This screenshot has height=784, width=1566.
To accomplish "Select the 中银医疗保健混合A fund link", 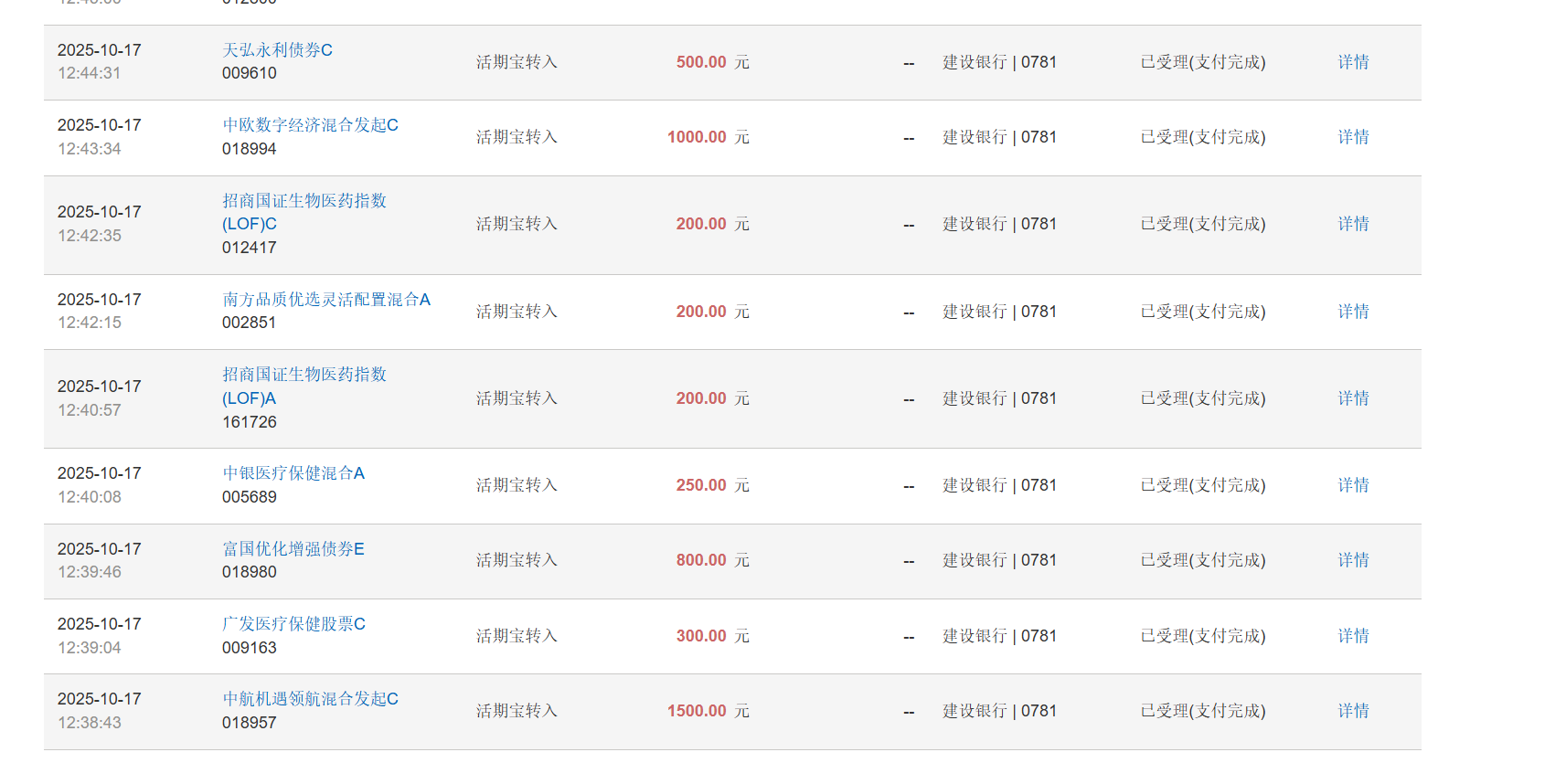I will pyautogui.click(x=293, y=473).
